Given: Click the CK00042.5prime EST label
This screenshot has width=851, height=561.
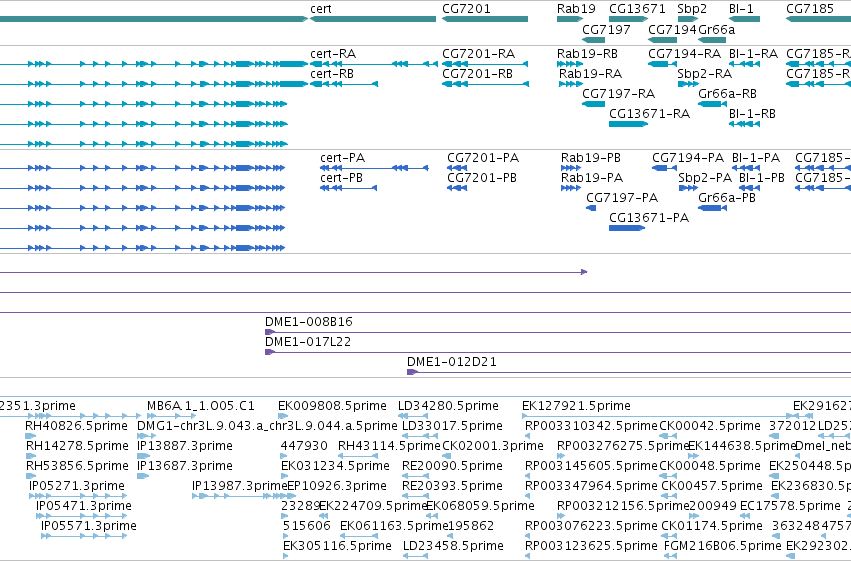Looking at the screenshot, I should click(x=710, y=426).
